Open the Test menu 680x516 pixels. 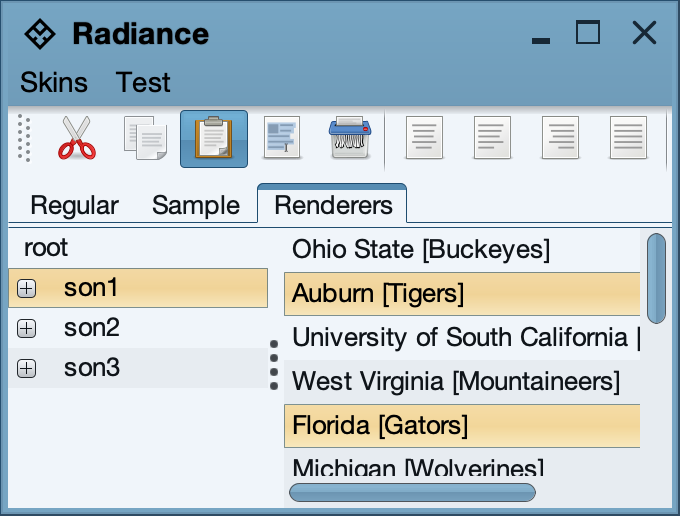[143, 82]
